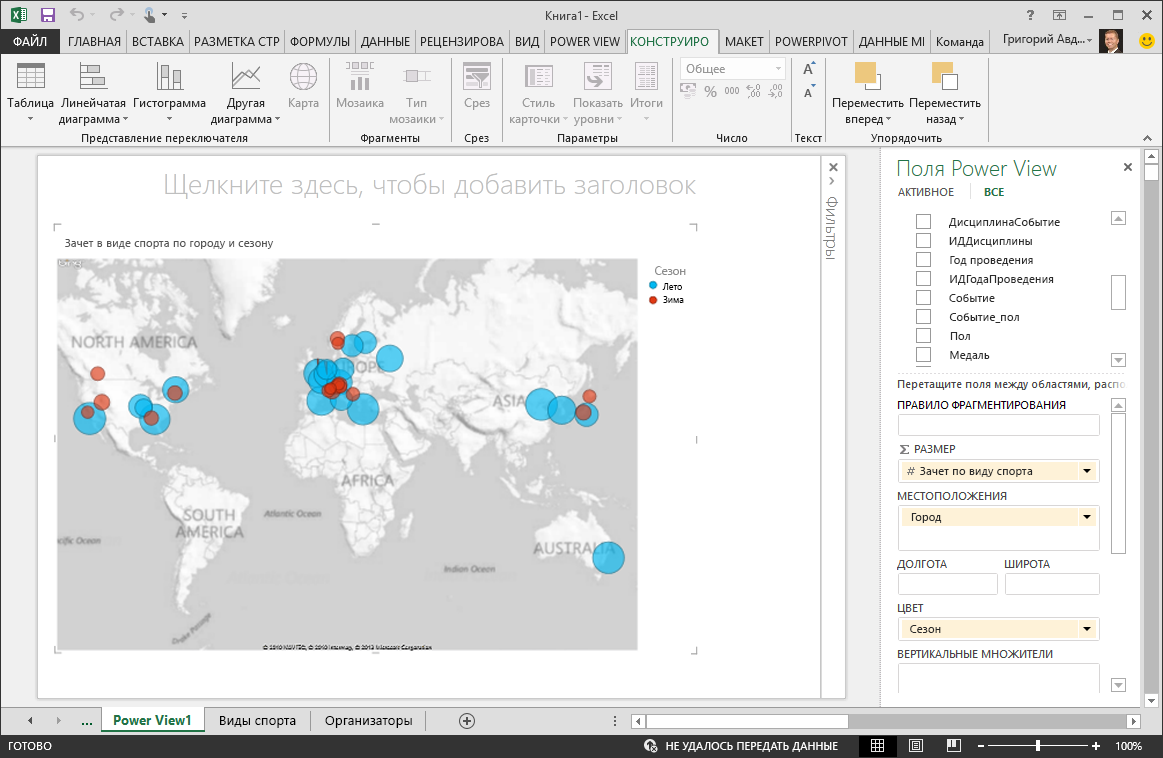Decrease font size with small A icon
The height and width of the screenshot is (758, 1163).
808,92
